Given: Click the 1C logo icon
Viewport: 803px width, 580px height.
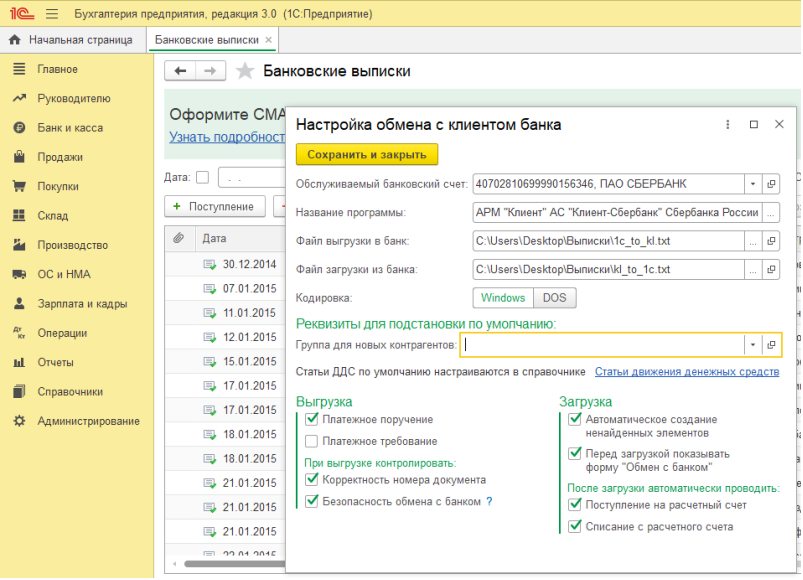Looking at the screenshot, I should pos(22,14).
